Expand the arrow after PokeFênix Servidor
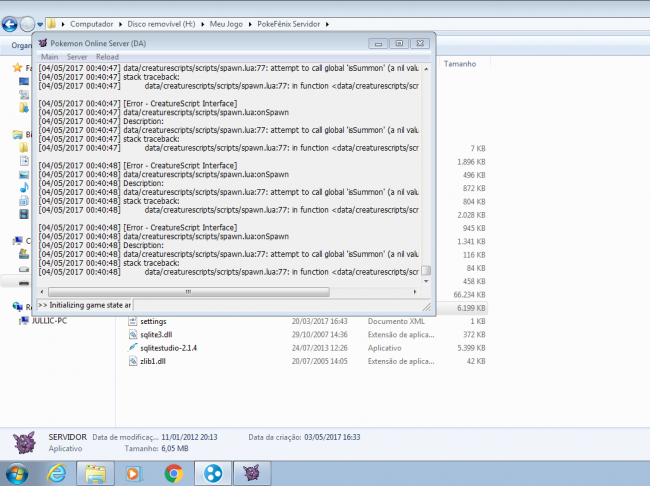This screenshot has width=650, height=486. [x=327, y=24]
